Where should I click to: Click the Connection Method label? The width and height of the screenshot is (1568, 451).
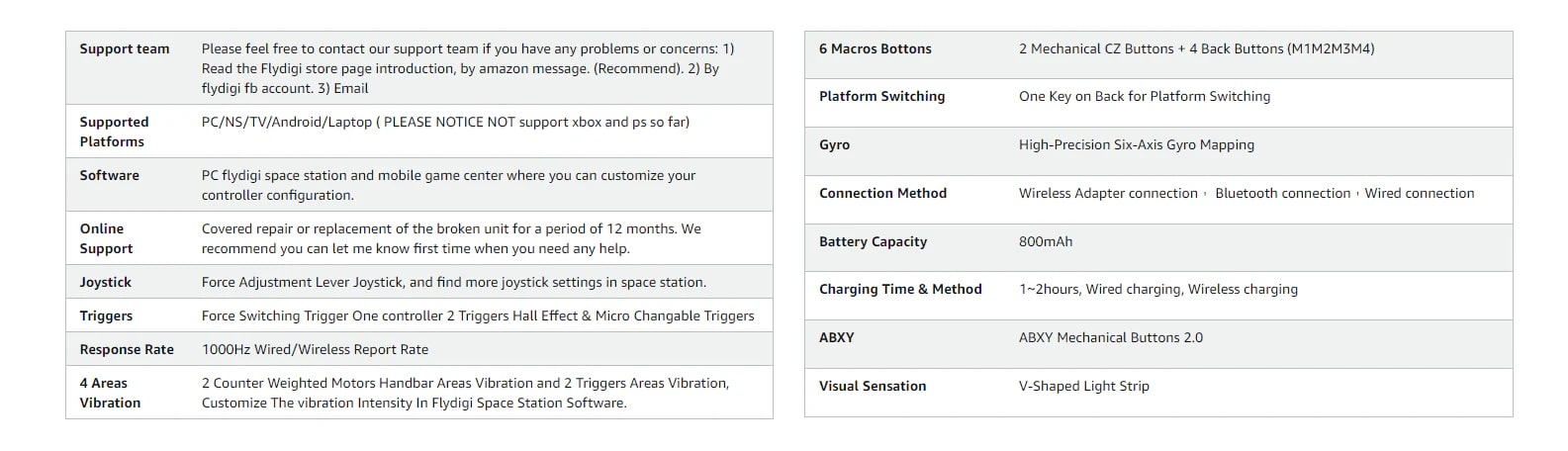click(882, 193)
